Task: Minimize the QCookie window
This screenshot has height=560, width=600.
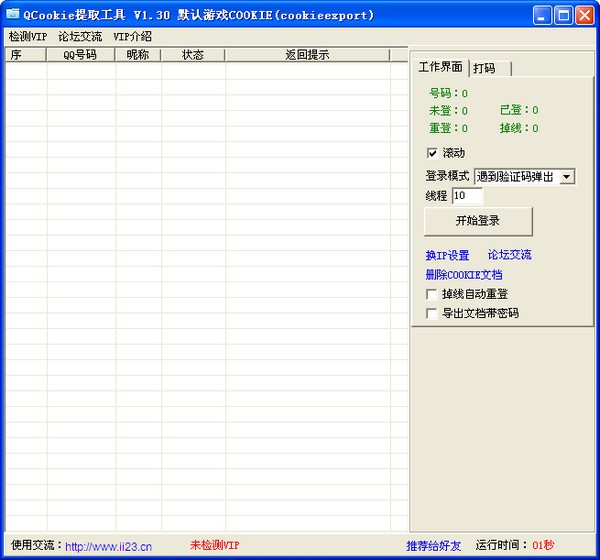Action: [x=541, y=15]
